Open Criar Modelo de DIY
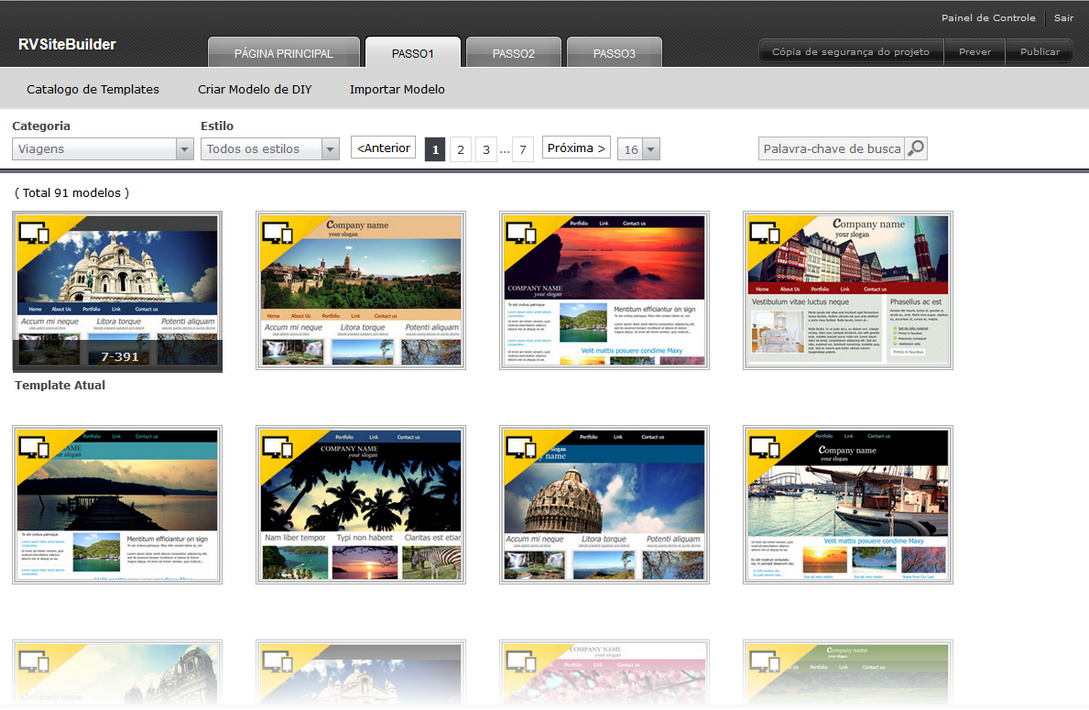1089x710 pixels. point(254,89)
